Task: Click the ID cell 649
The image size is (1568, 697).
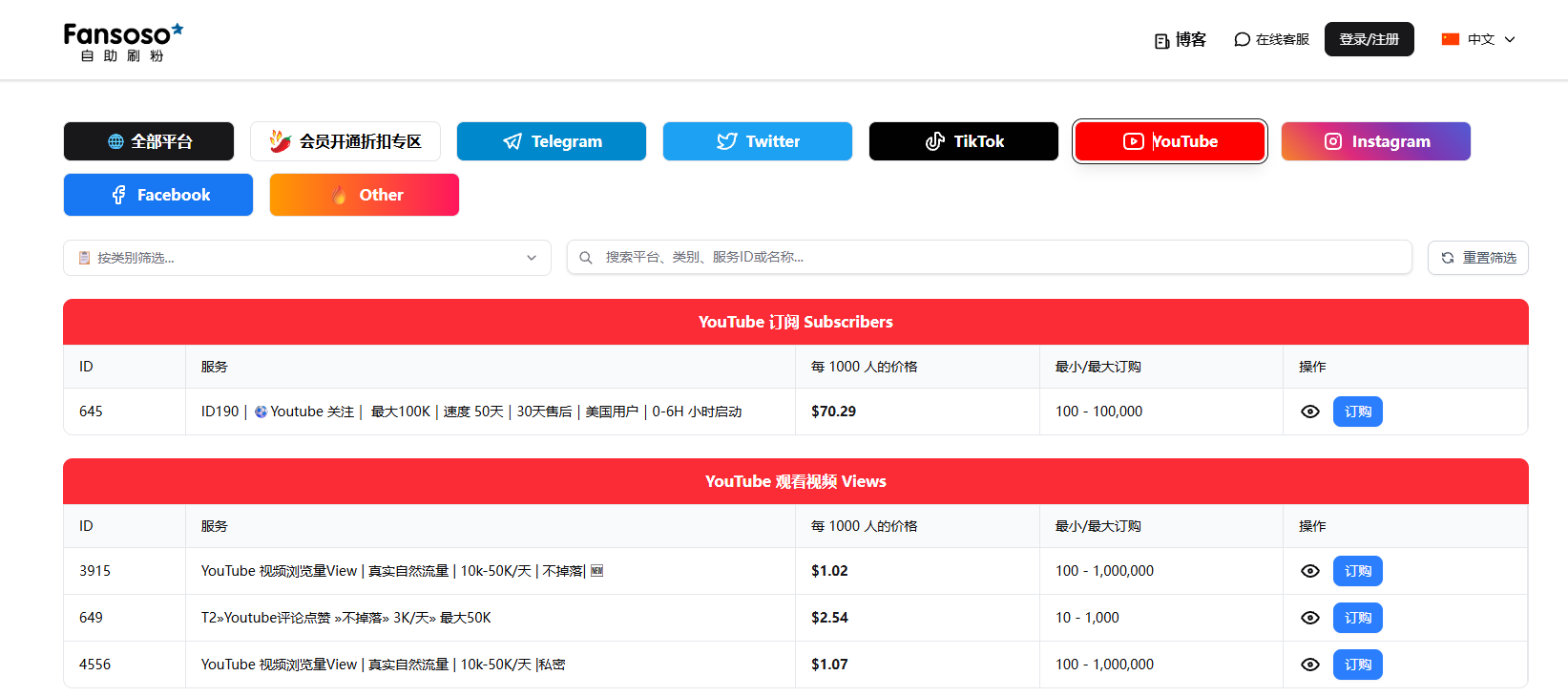Action: coord(125,618)
